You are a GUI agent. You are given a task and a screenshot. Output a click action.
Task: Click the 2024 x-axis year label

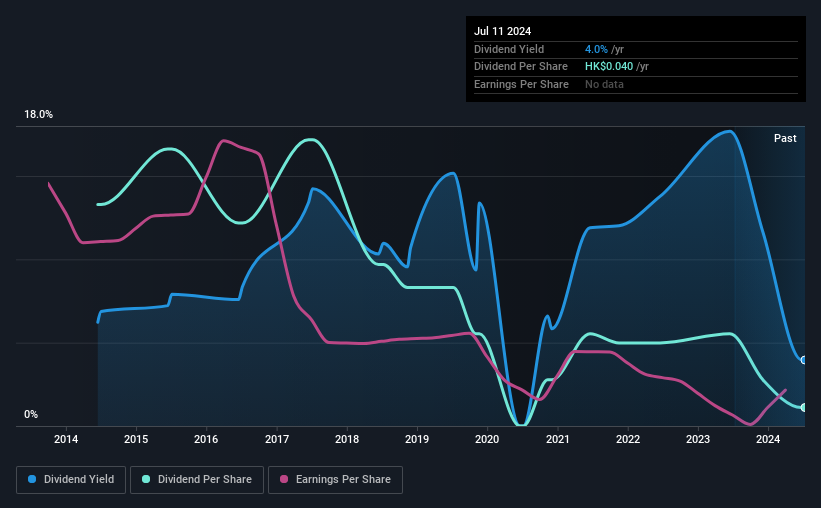tap(768, 439)
